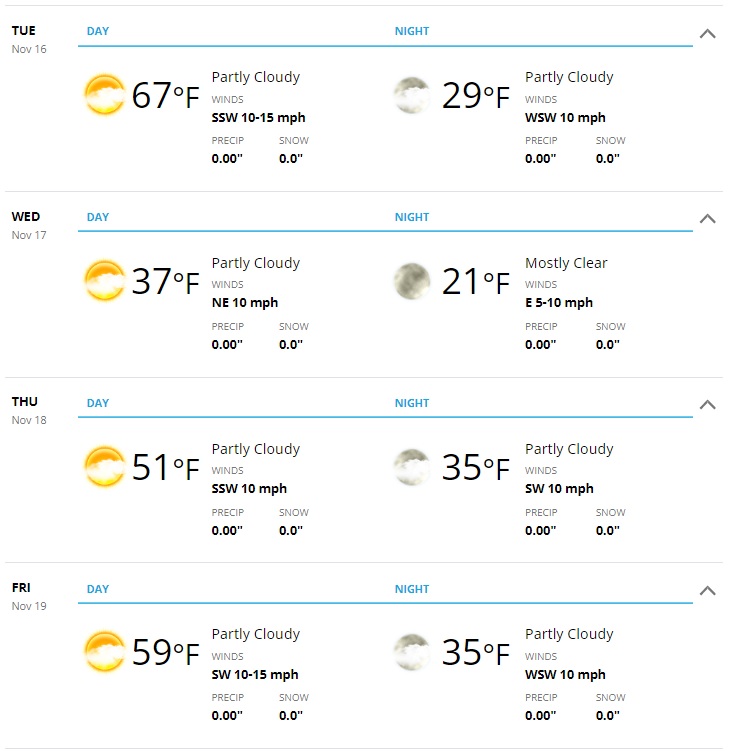Click Wednesday daytime sun and cloud icon
The image size is (731, 751).
tap(104, 280)
